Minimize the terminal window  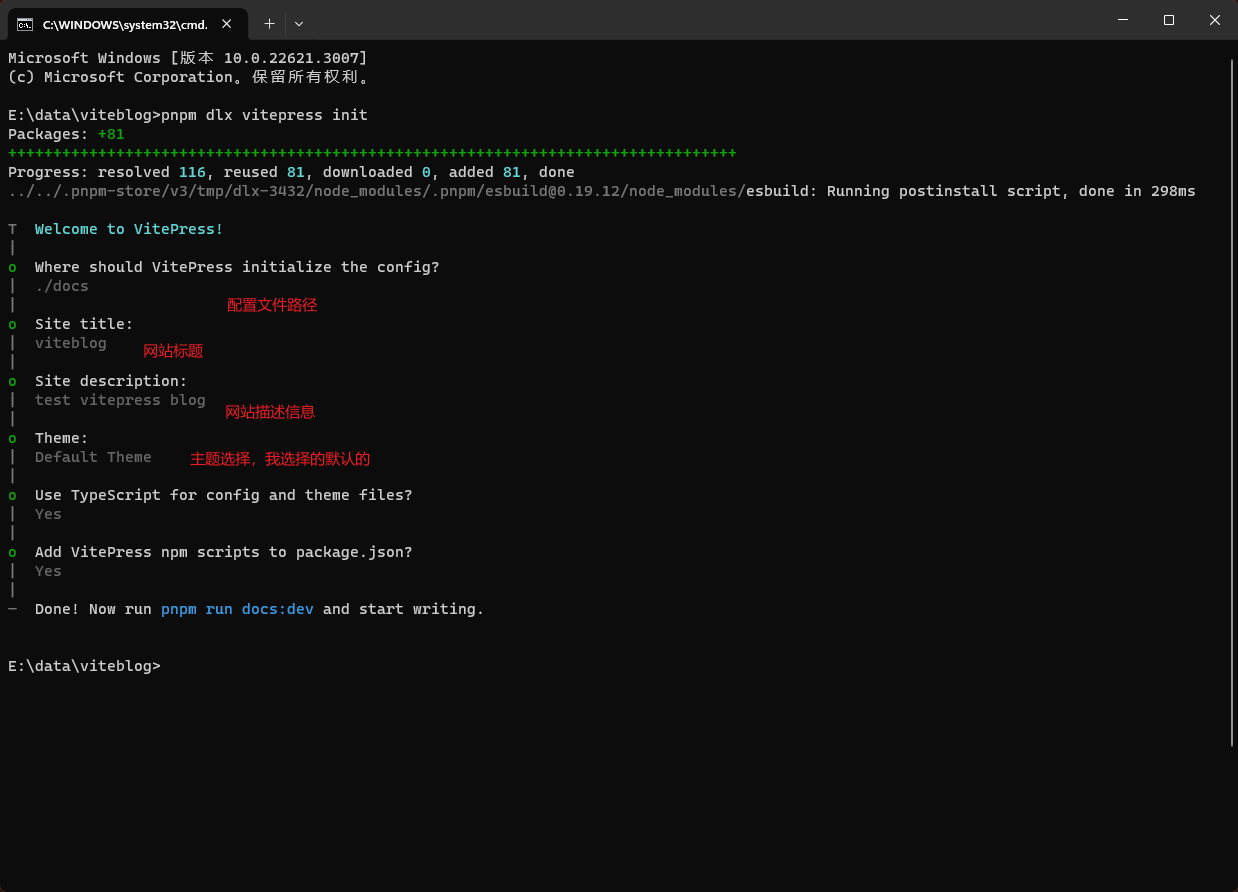pos(1122,21)
